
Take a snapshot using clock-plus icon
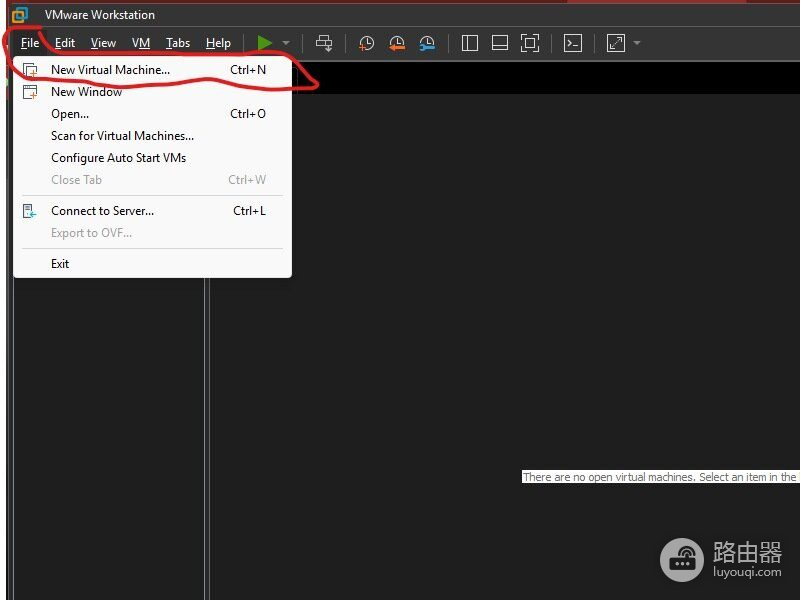pos(366,43)
